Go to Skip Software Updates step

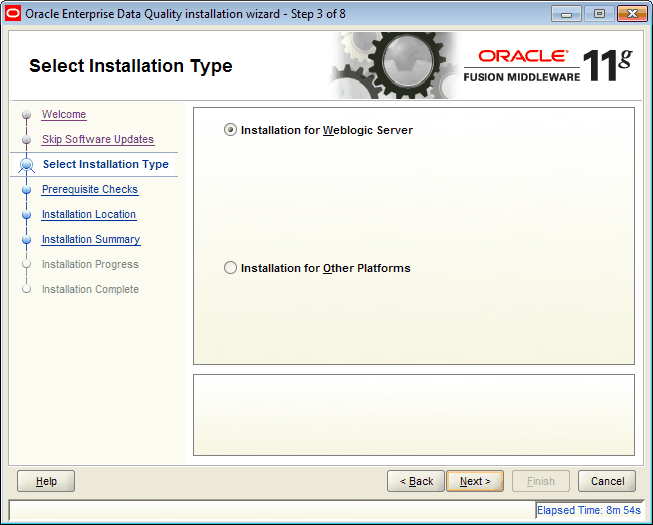(x=98, y=139)
